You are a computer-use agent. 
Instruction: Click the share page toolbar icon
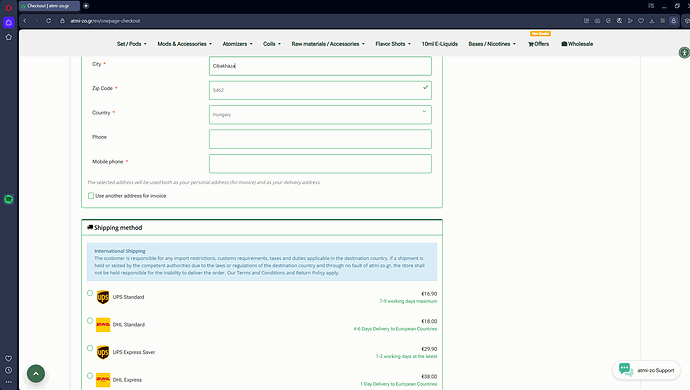click(x=587, y=21)
